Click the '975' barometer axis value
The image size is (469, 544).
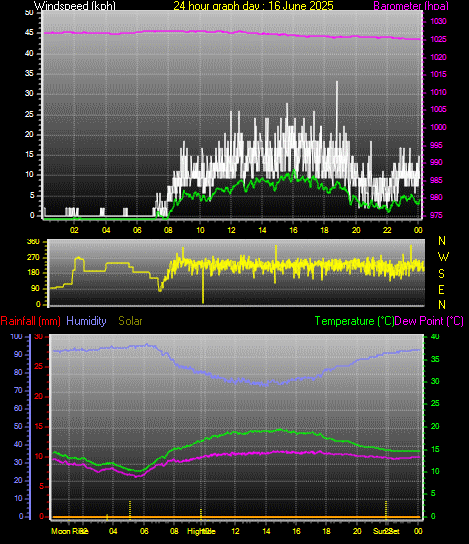tap(436, 215)
